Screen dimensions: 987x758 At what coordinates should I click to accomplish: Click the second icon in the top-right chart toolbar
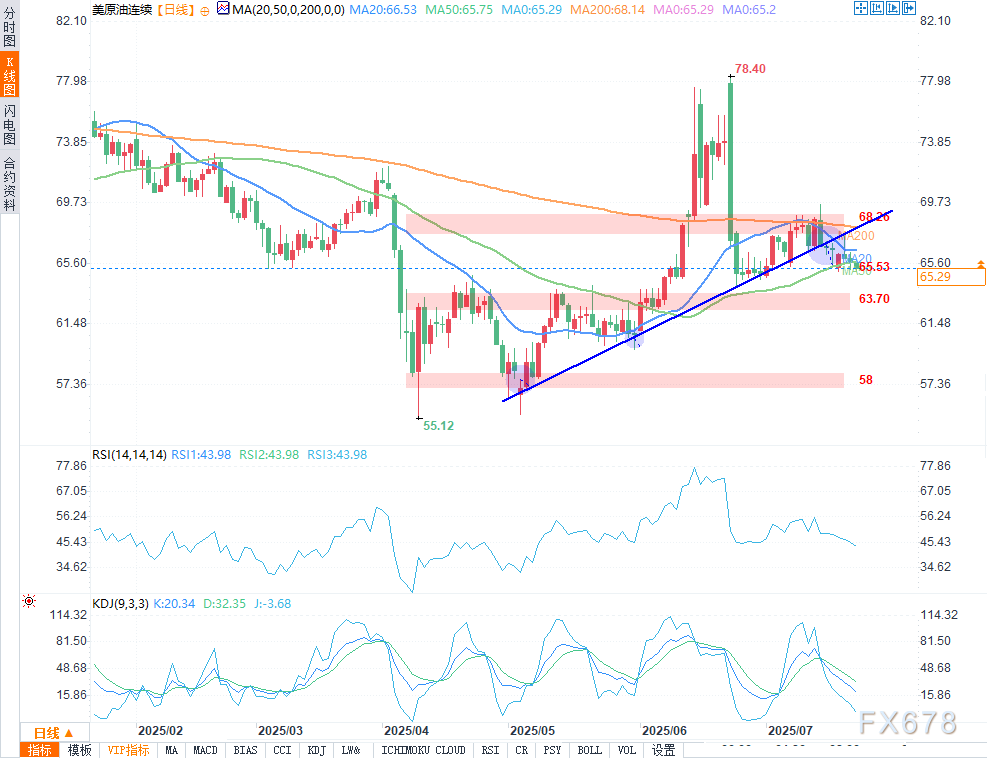pyautogui.click(x=877, y=9)
